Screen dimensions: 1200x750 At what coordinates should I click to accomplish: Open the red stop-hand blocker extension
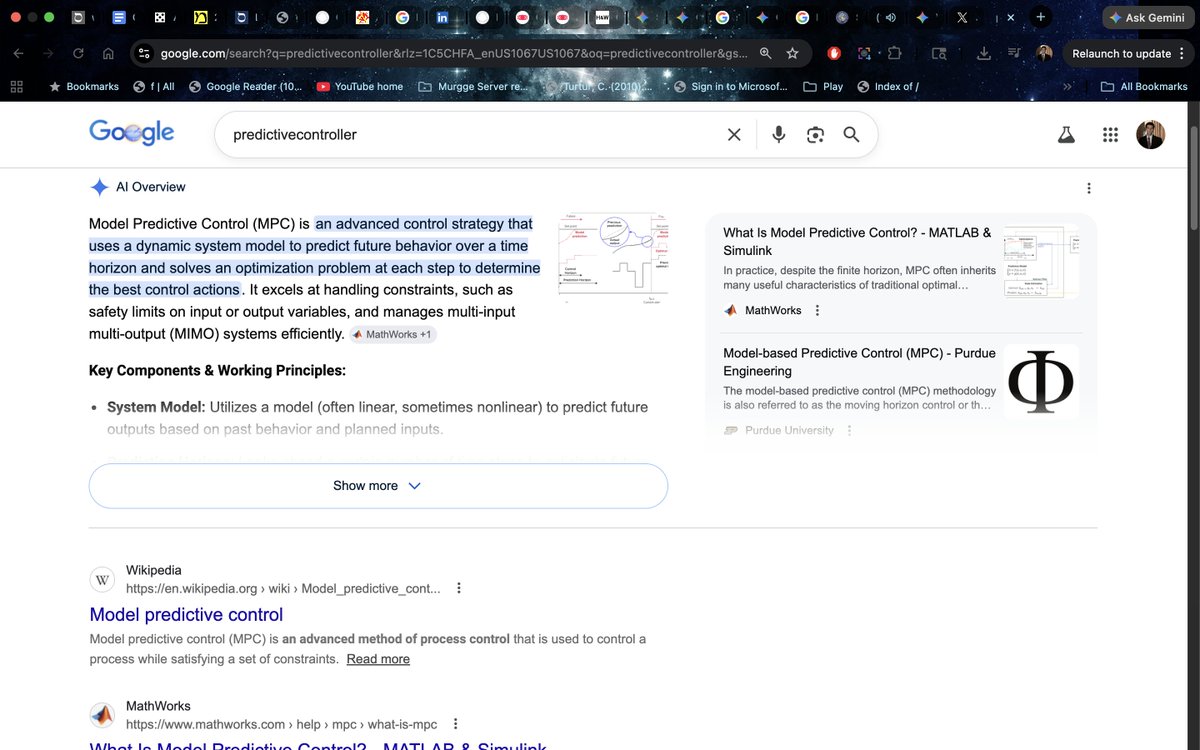click(834, 53)
